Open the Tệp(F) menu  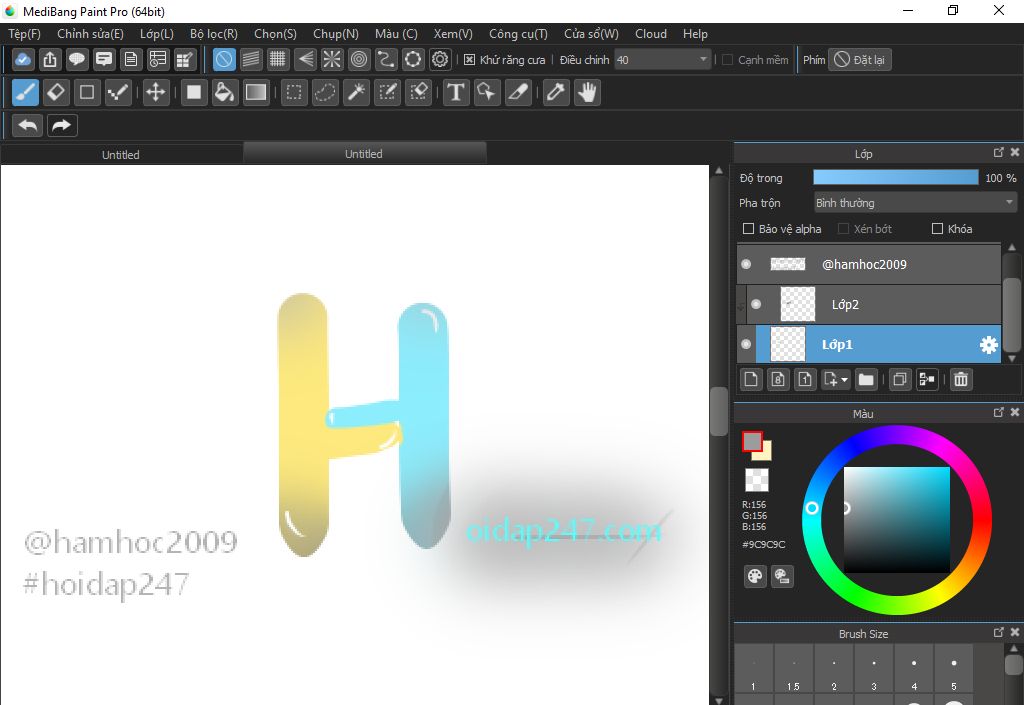tap(24, 34)
